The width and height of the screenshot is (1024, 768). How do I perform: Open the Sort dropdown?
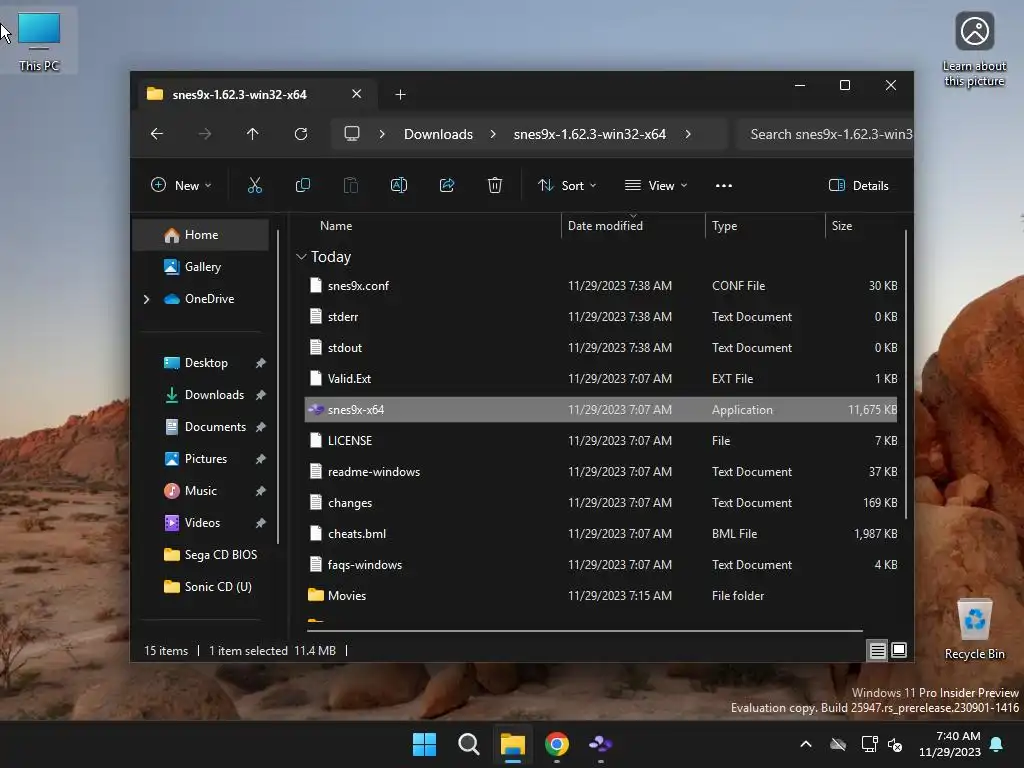567,185
